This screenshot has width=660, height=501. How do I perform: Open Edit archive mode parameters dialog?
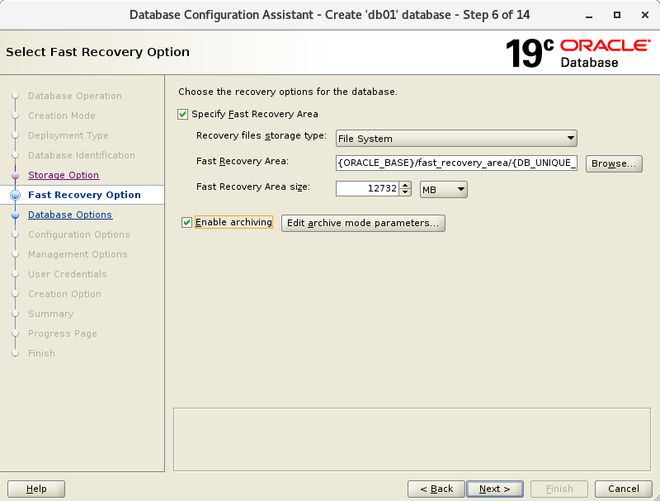pos(363,223)
